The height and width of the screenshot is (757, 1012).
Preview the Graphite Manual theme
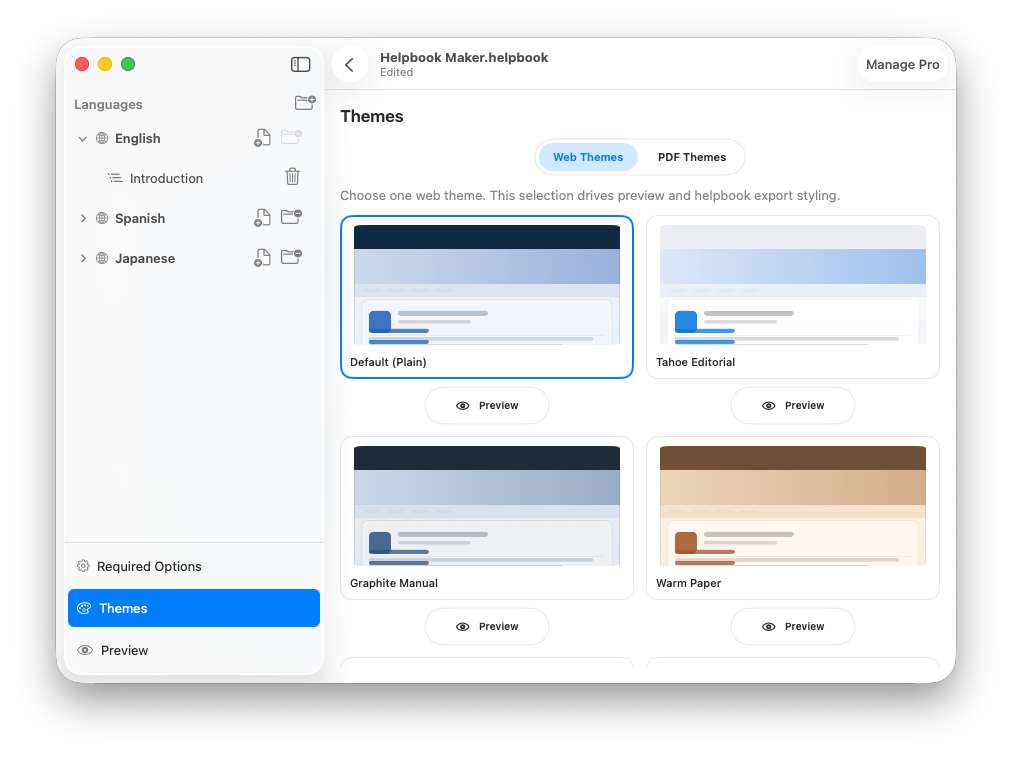pos(486,626)
